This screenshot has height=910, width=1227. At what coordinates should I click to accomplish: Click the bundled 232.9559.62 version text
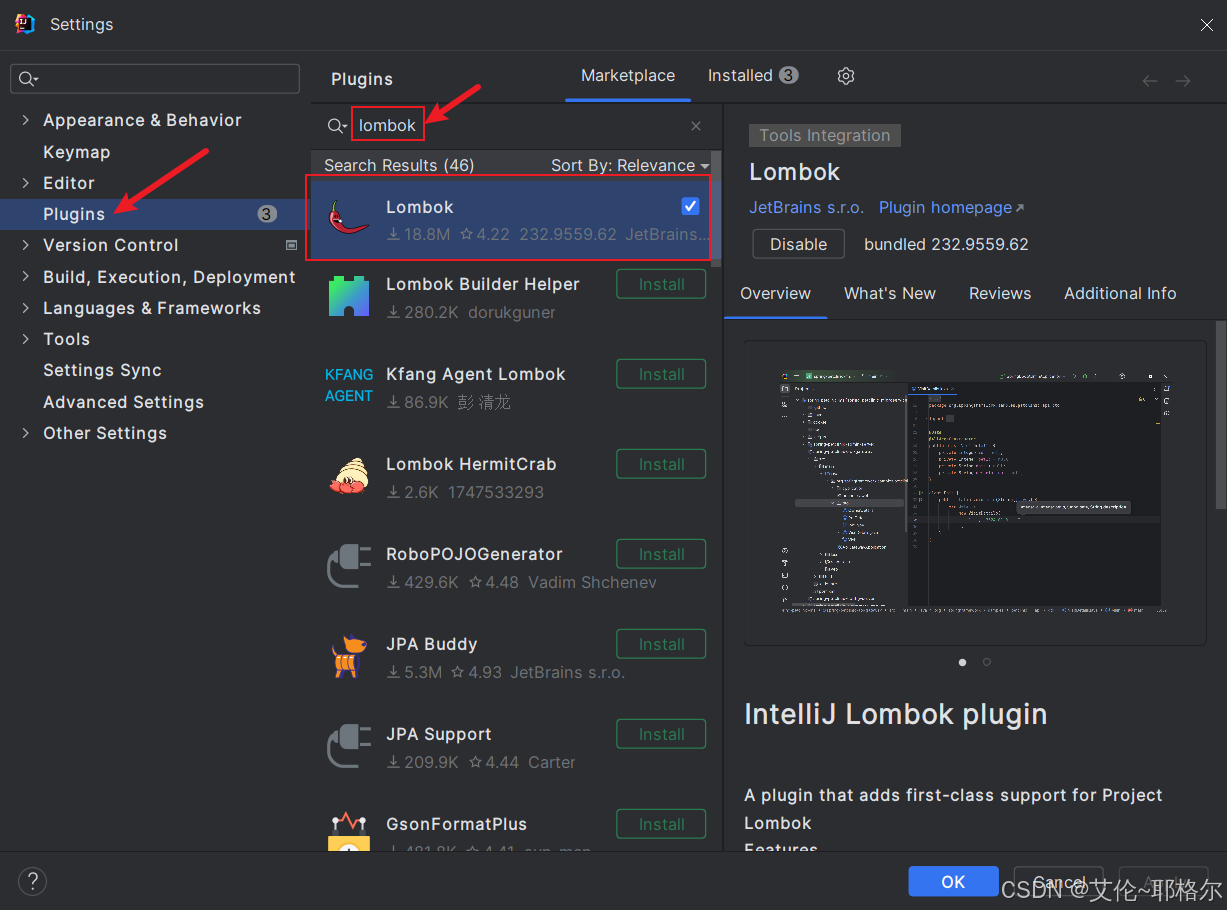pos(946,244)
